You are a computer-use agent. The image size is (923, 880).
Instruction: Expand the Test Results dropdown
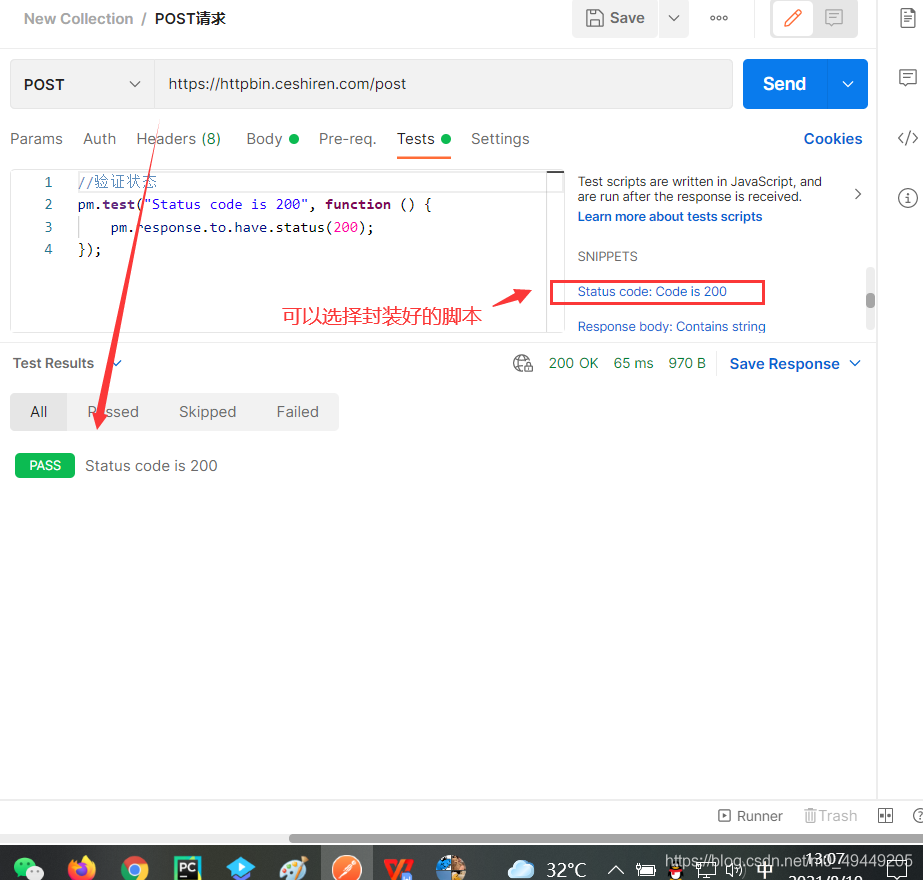[x=117, y=363]
